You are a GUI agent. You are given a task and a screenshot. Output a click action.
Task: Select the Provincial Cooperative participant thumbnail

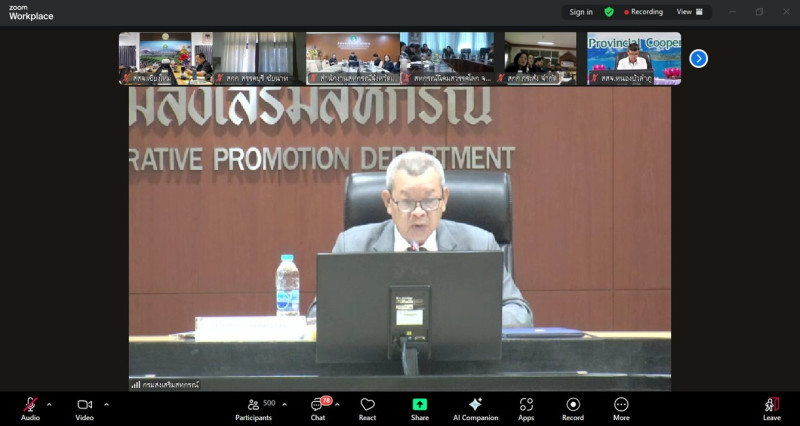coord(633,58)
